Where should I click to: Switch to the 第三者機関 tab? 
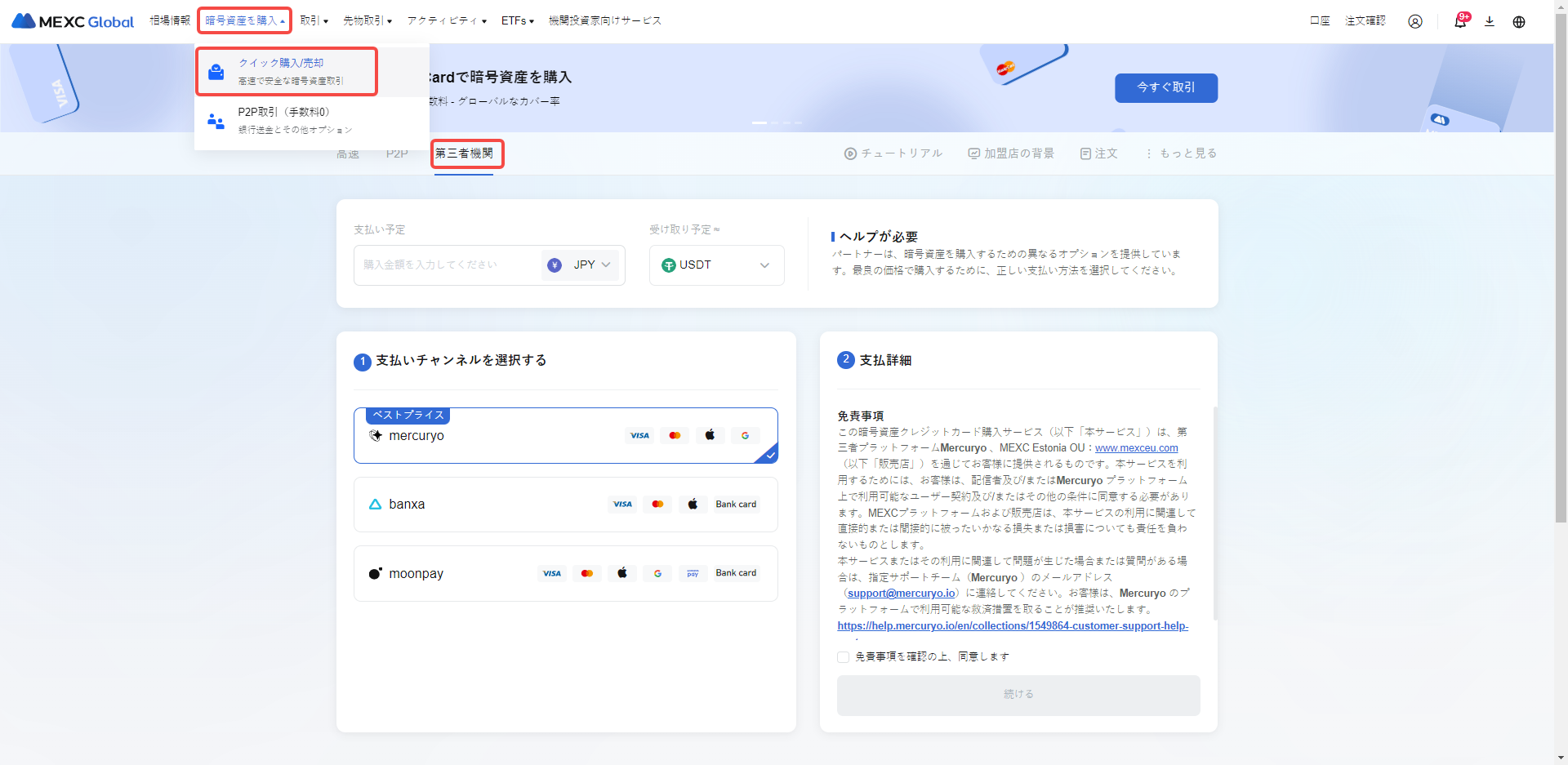464,153
